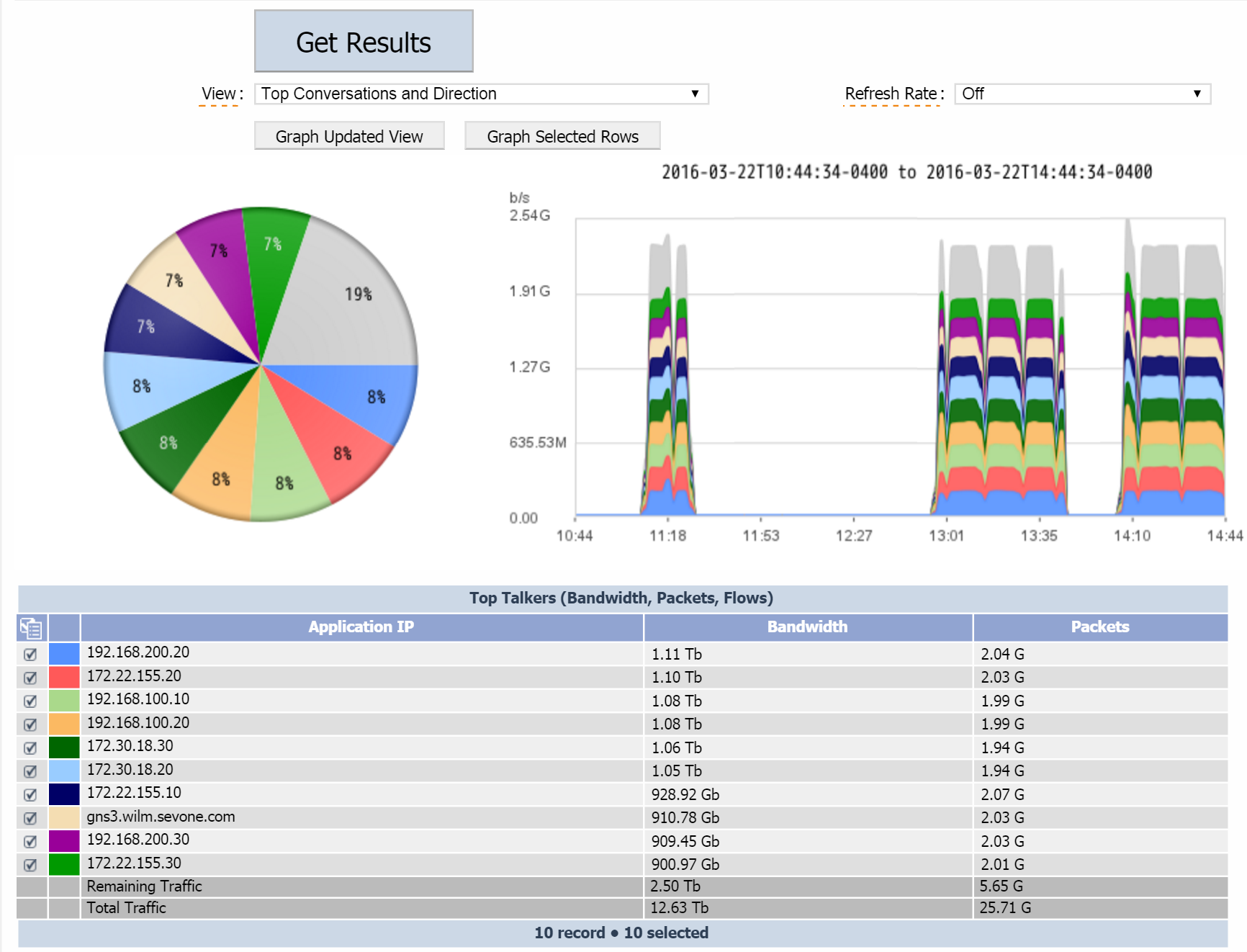Open the Refresh Rate dropdown set to Off
Viewport: 1247px width, 952px height.
point(1083,94)
